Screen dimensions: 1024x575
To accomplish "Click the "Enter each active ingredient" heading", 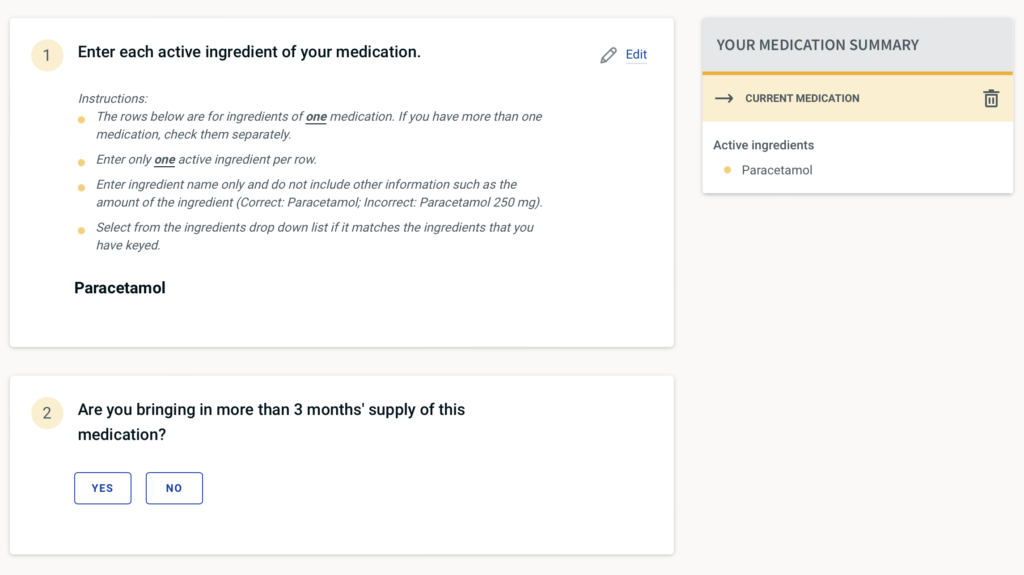I will (249, 52).
